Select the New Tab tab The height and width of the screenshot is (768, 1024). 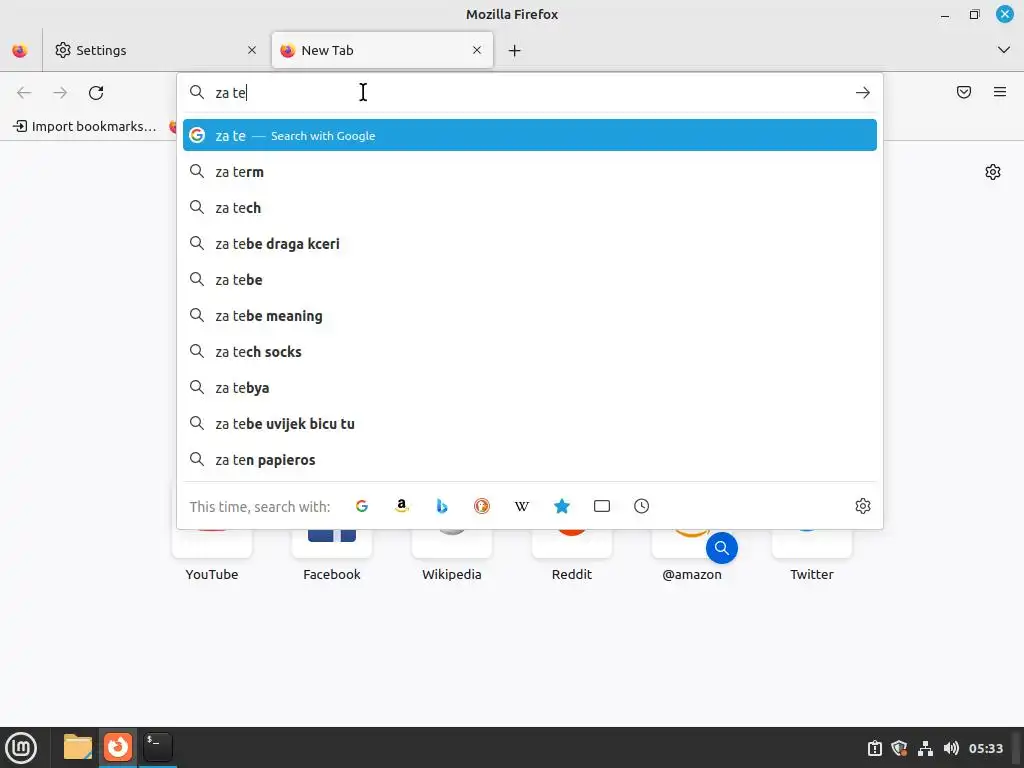[x=382, y=50]
